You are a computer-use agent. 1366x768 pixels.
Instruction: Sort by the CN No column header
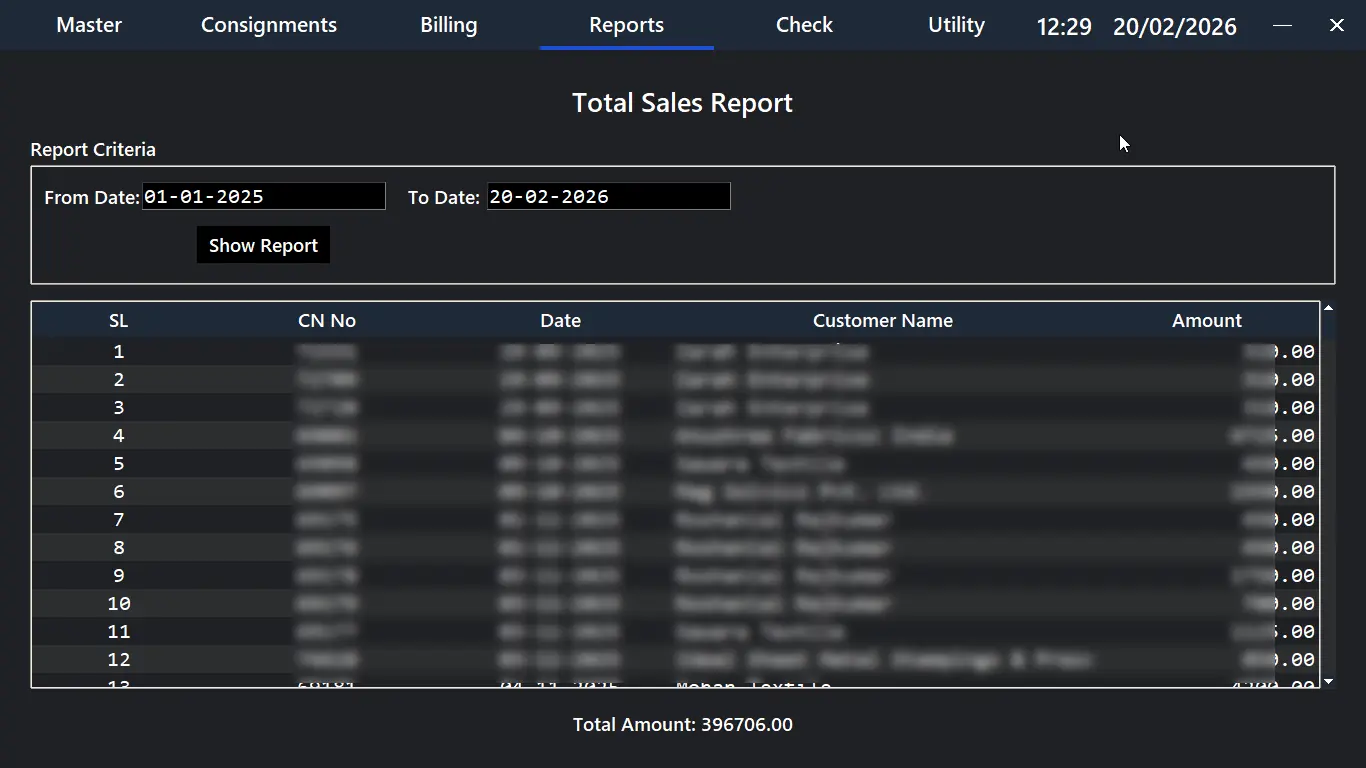[327, 321]
